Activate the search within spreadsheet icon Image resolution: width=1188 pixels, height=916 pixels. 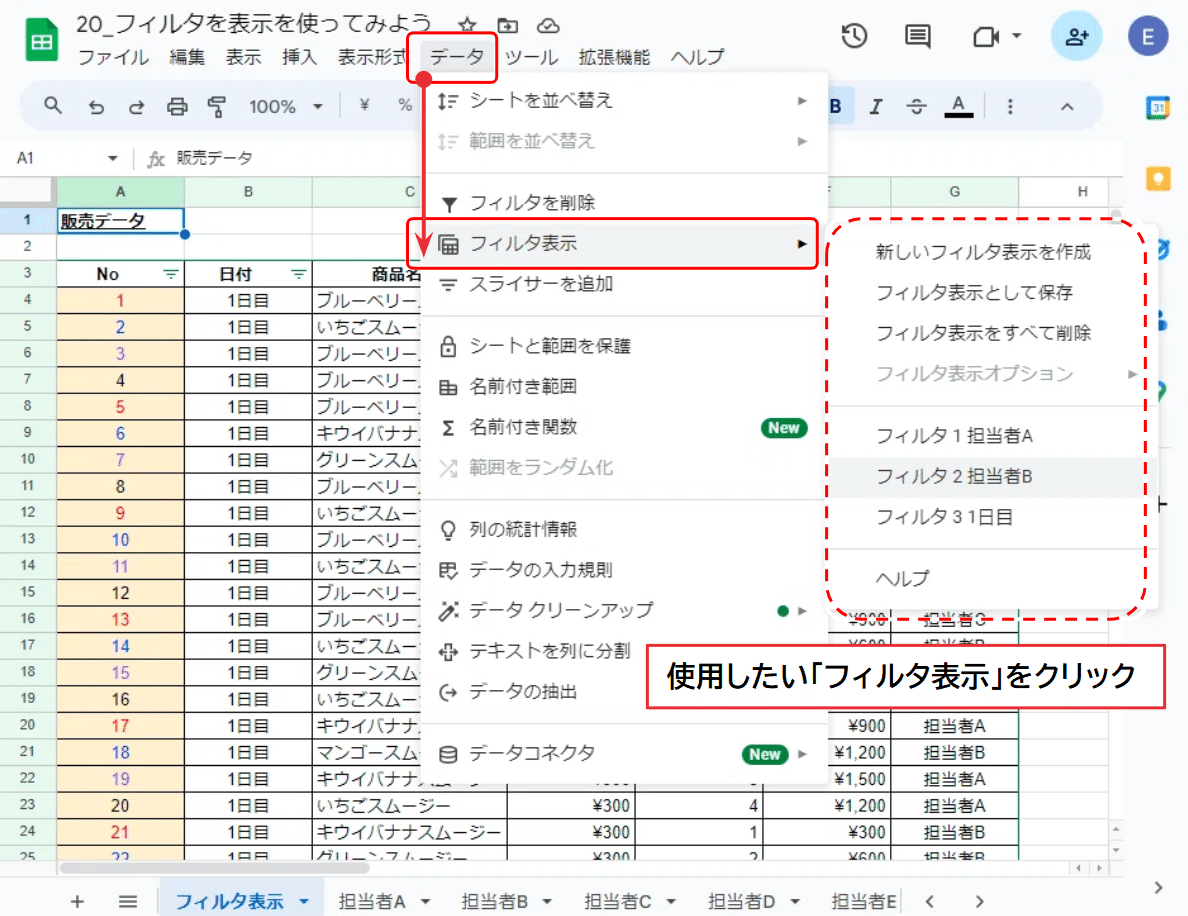[52, 105]
